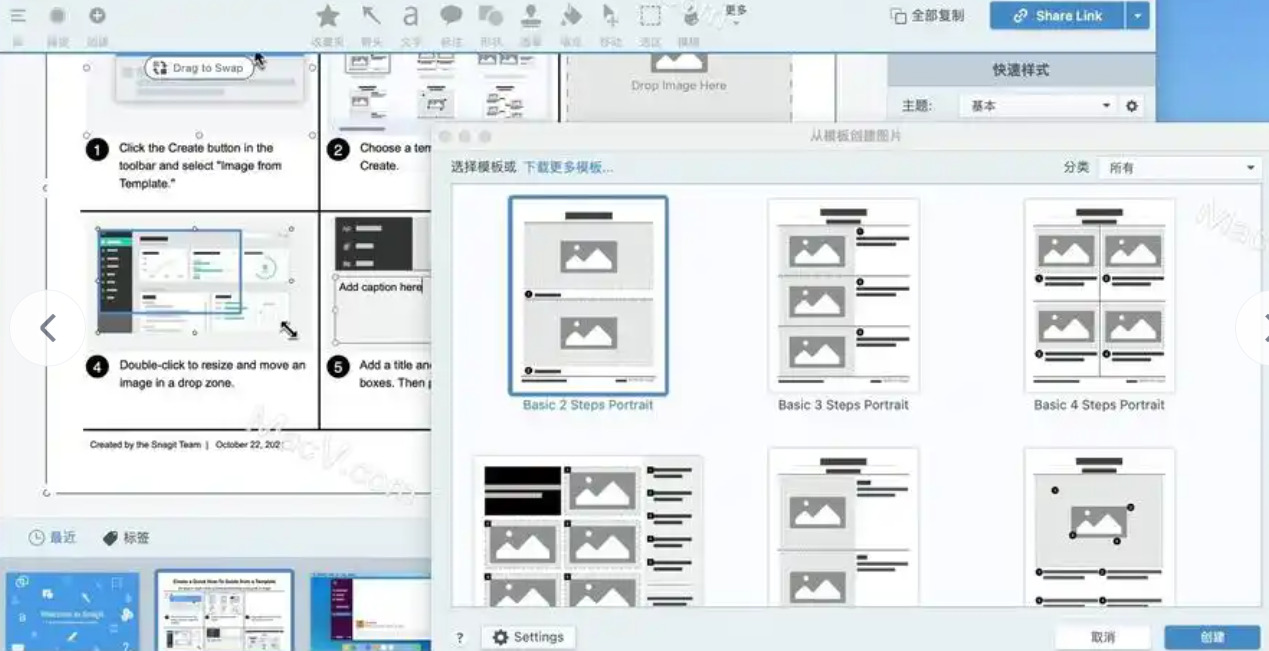
Task: Click the step 4 dashboard image
Action: [195, 282]
